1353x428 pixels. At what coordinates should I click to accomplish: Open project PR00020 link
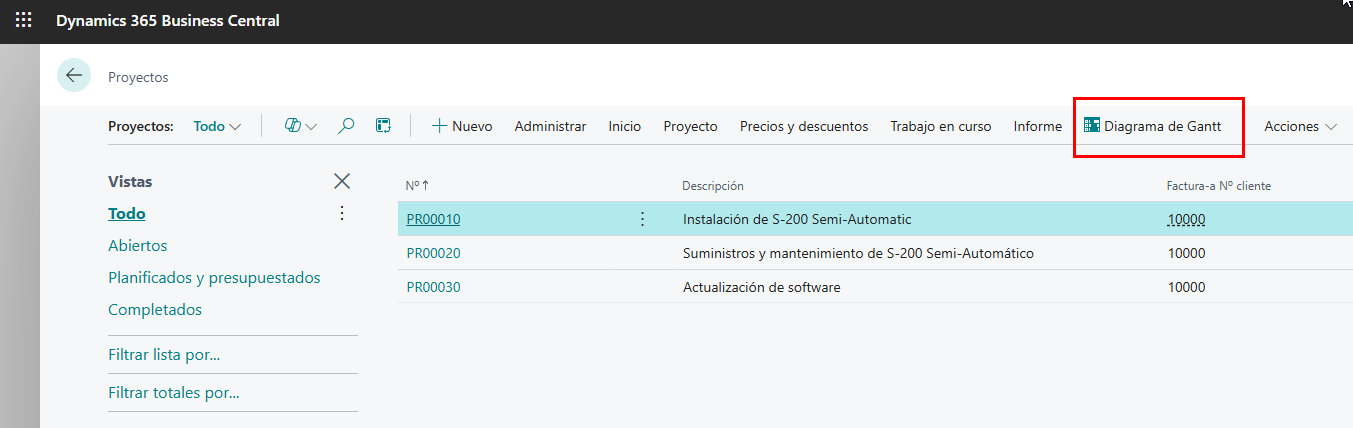(x=433, y=253)
